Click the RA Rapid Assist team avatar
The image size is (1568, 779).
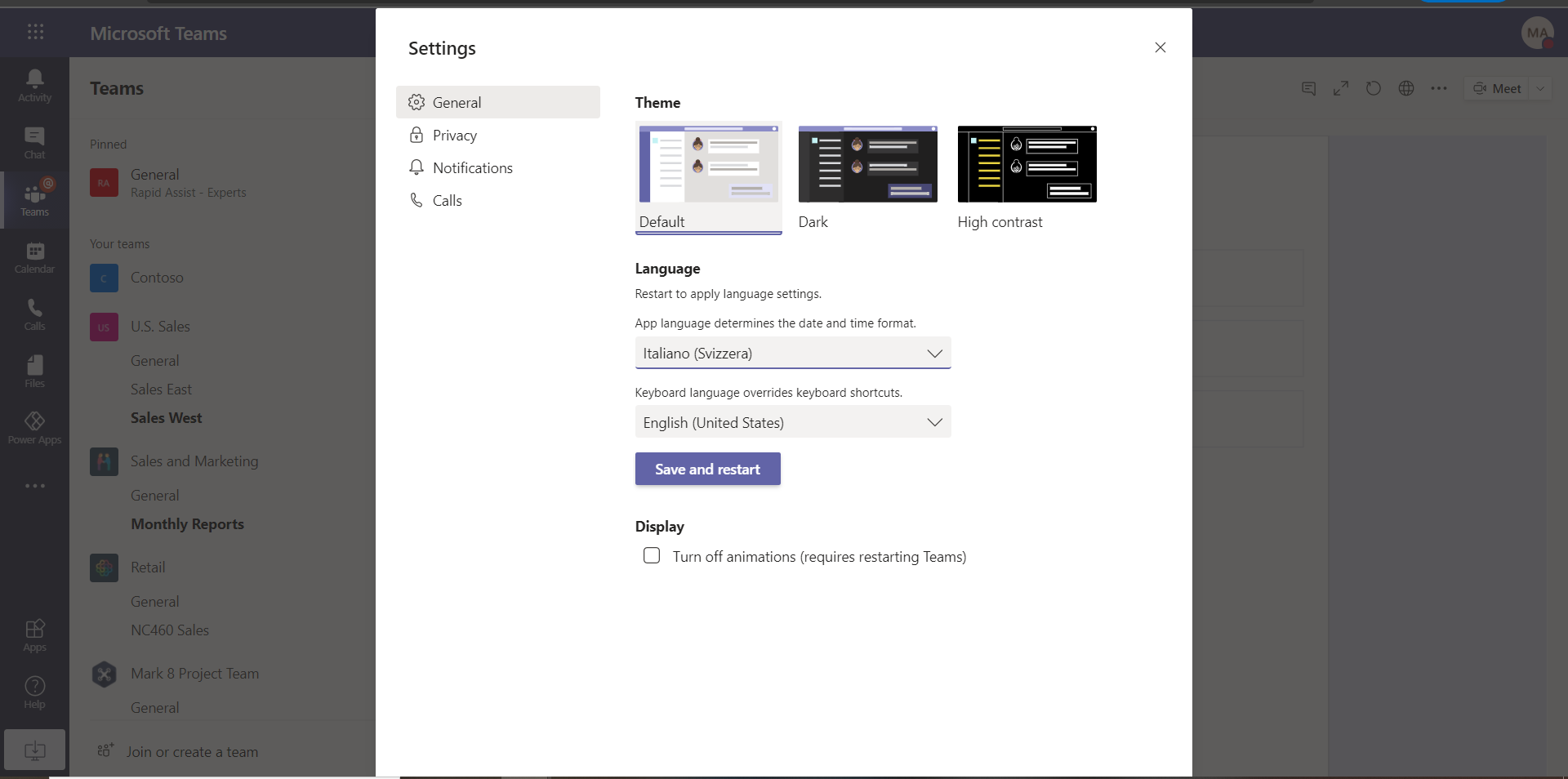click(104, 183)
